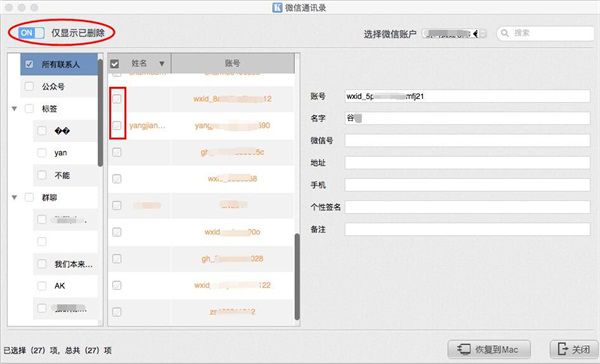Check the yangjian... contact row checkbox

pos(117,126)
